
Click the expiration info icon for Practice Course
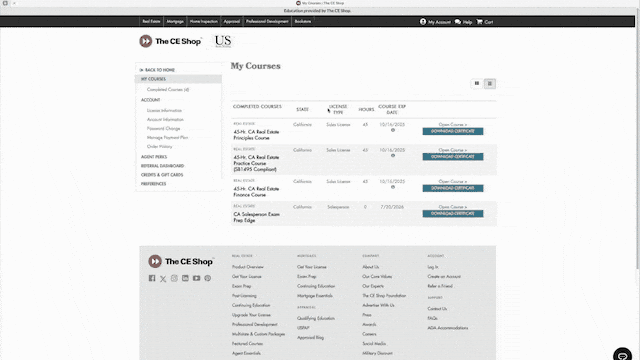tap(393, 156)
